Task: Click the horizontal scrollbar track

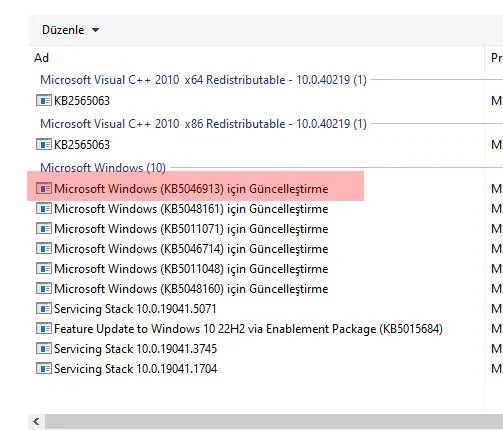Action: click(x=274, y=421)
